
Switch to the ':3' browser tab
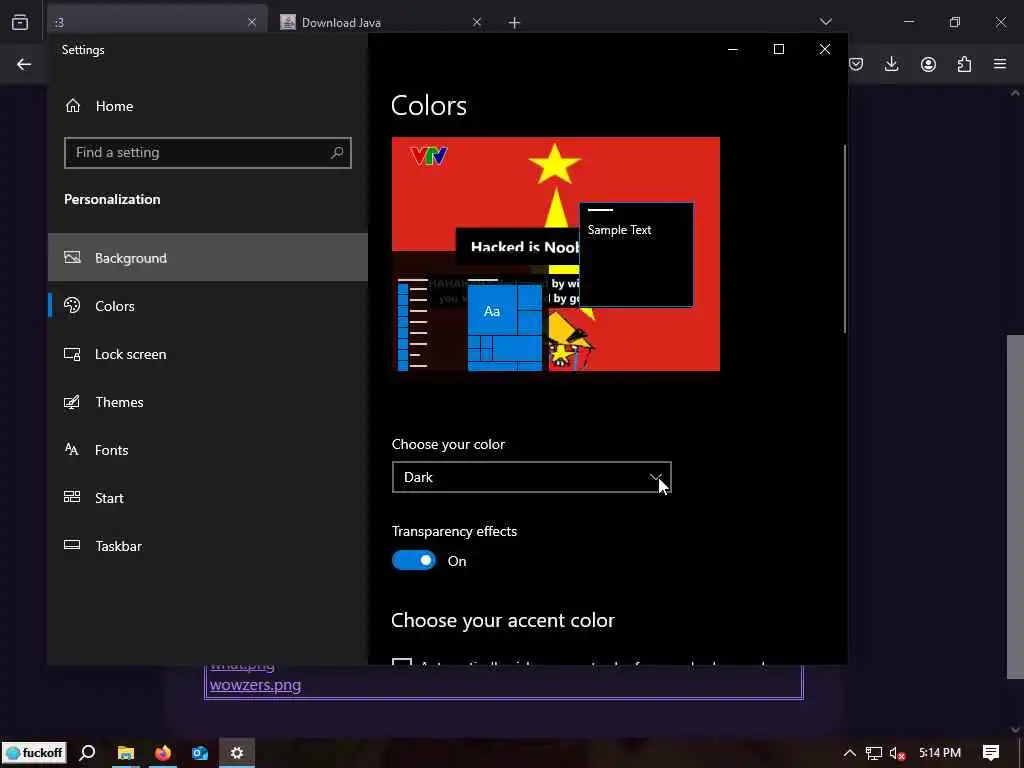click(157, 22)
